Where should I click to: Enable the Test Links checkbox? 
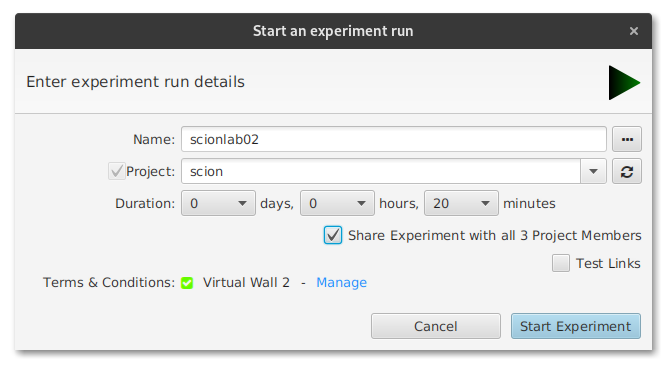click(561, 263)
